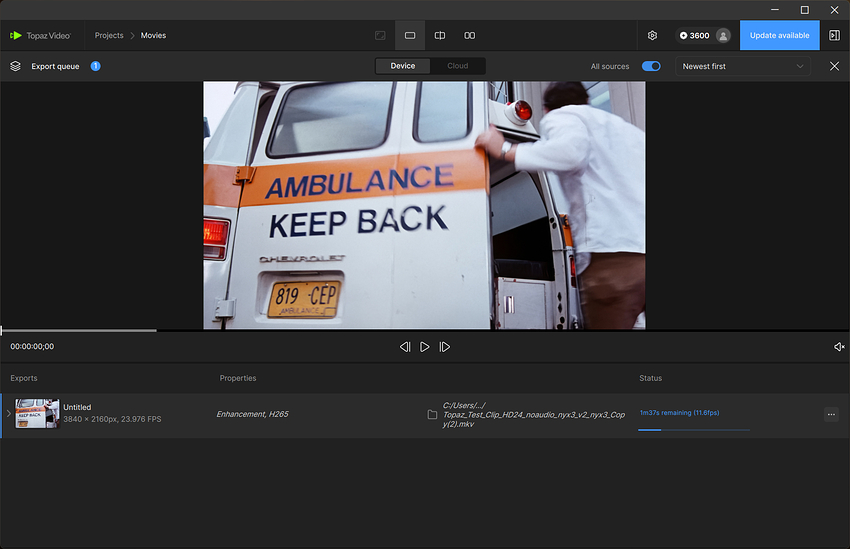Mute the preview audio
The width and height of the screenshot is (850, 549).
(839, 347)
